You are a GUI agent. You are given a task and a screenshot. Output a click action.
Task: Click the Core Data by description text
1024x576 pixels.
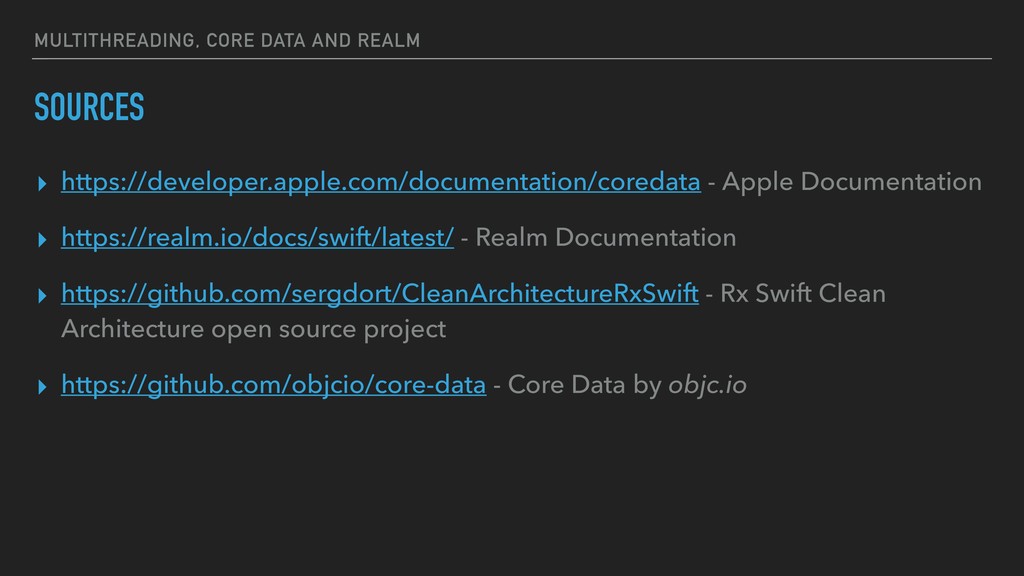[x=584, y=385]
